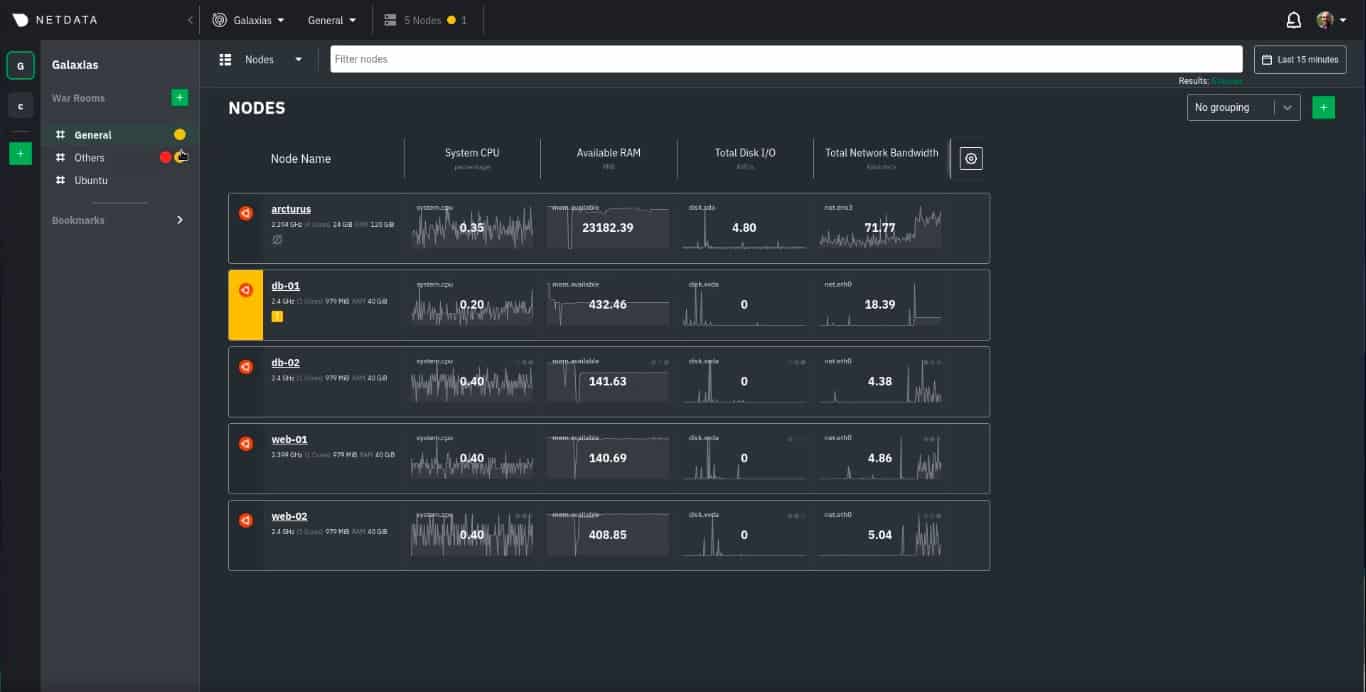Image resolution: width=1366 pixels, height=692 pixels.
Task: Click the Available RAM column header
Action: pos(608,153)
